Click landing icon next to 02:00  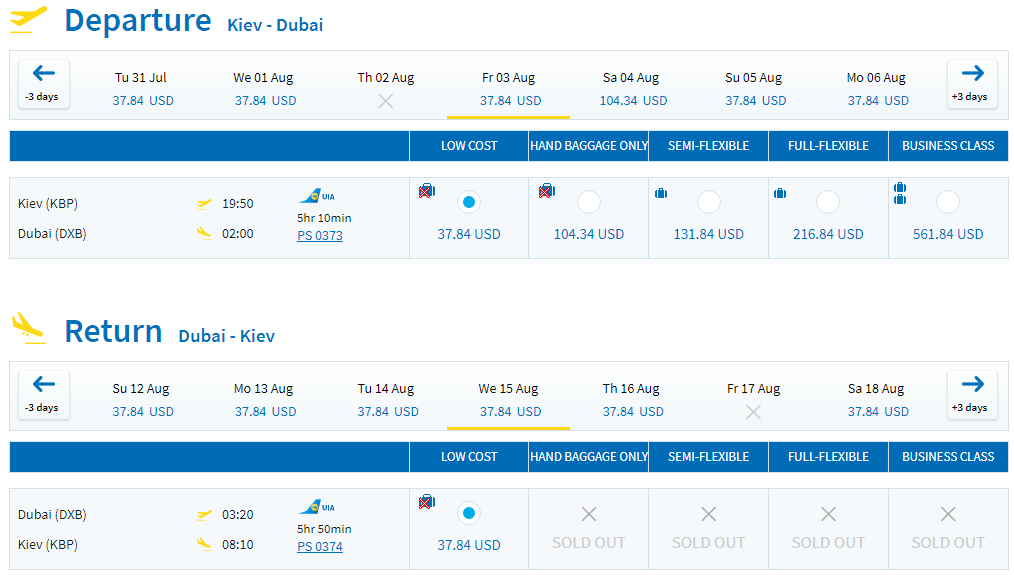tap(204, 233)
